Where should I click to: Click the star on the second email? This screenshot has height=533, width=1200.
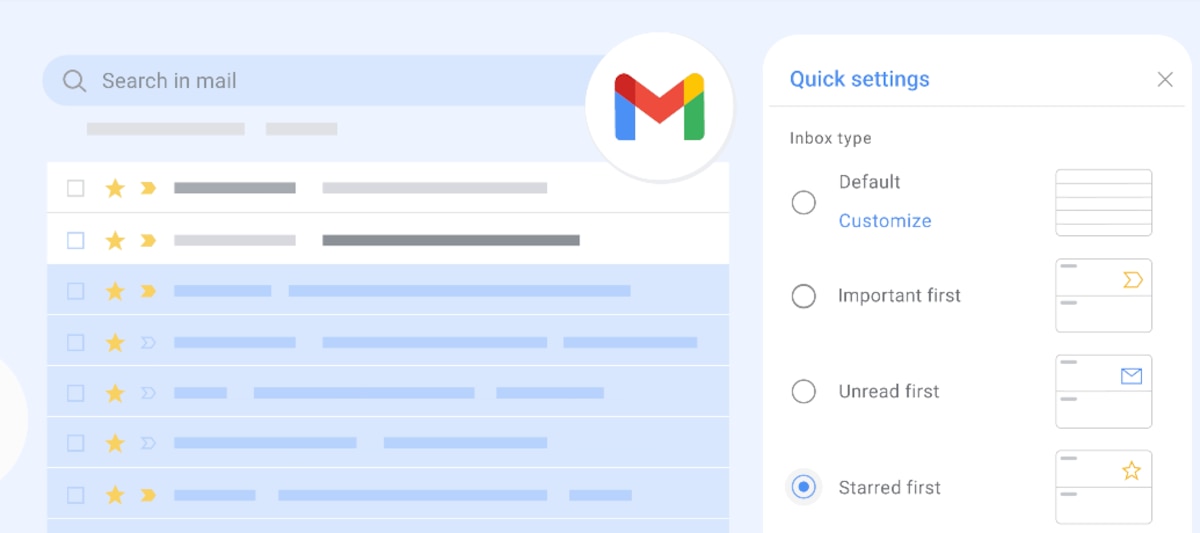(x=115, y=240)
